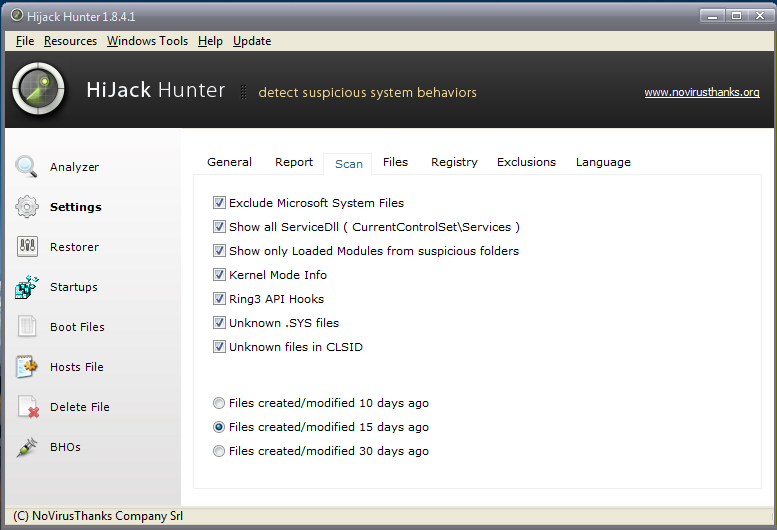Toggle Exclude Microsoft System Files checkbox

click(x=219, y=203)
